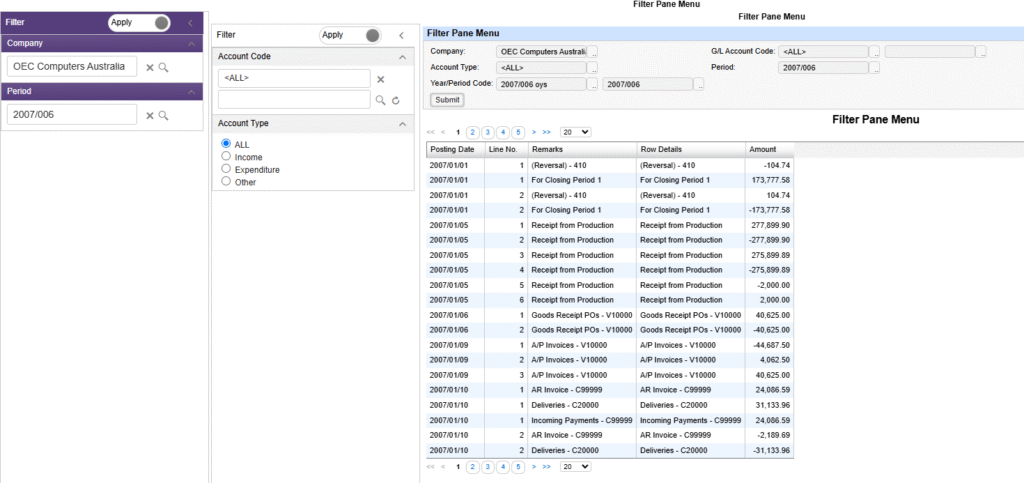Open top page-size dropdown showing 20
The height and width of the screenshot is (483, 1024).
click(x=576, y=132)
